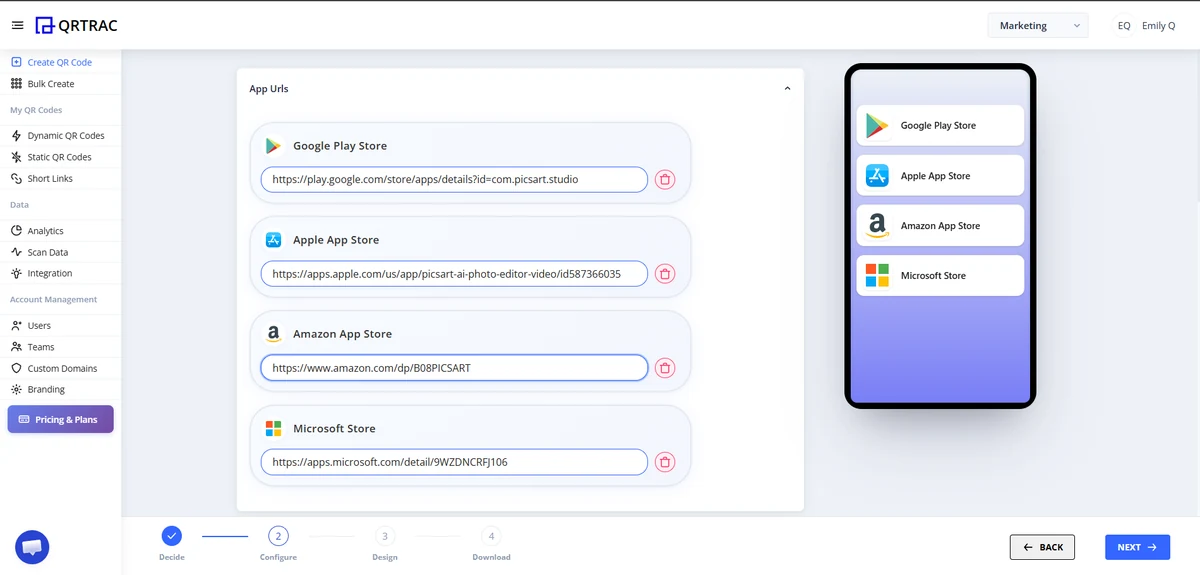Click the Amazon App Store URL field
Image resolution: width=1200 pixels, height=575 pixels.
454,368
